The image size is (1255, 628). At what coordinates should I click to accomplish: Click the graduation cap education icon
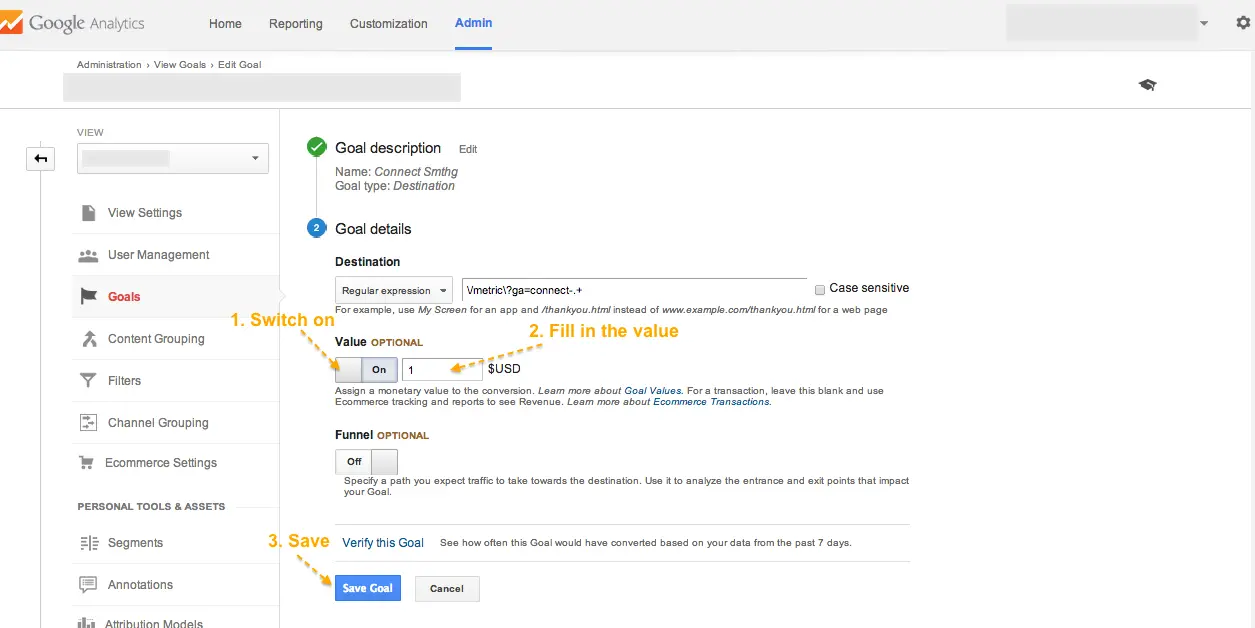[x=1147, y=85]
